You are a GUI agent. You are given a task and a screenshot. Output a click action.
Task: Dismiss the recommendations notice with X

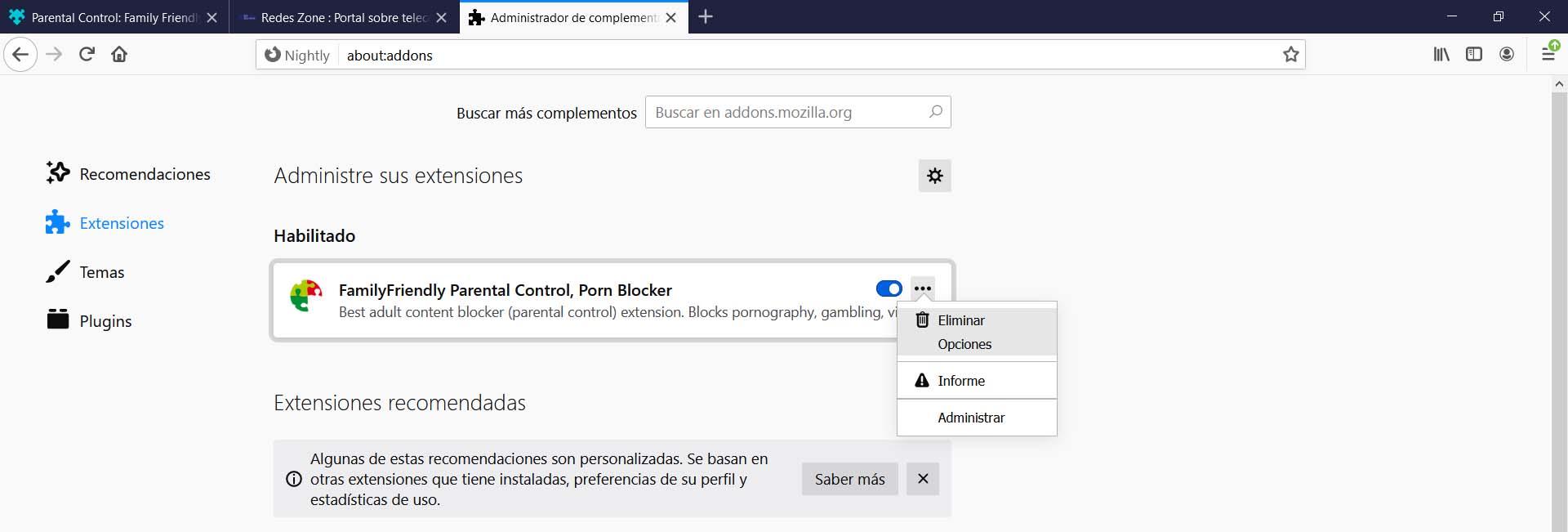923,479
